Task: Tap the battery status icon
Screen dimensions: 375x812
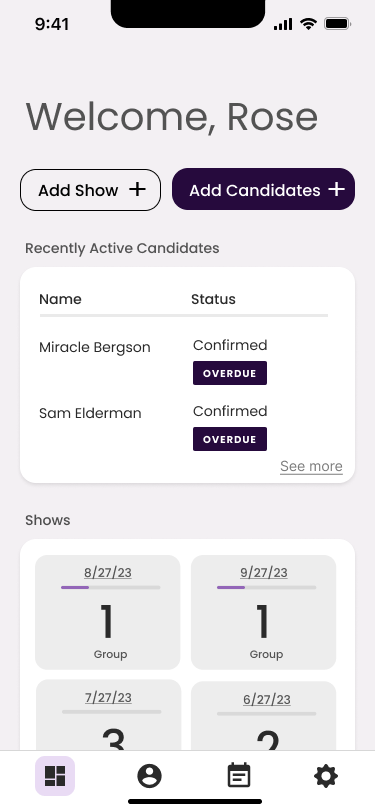Action: tap(337, 24)
